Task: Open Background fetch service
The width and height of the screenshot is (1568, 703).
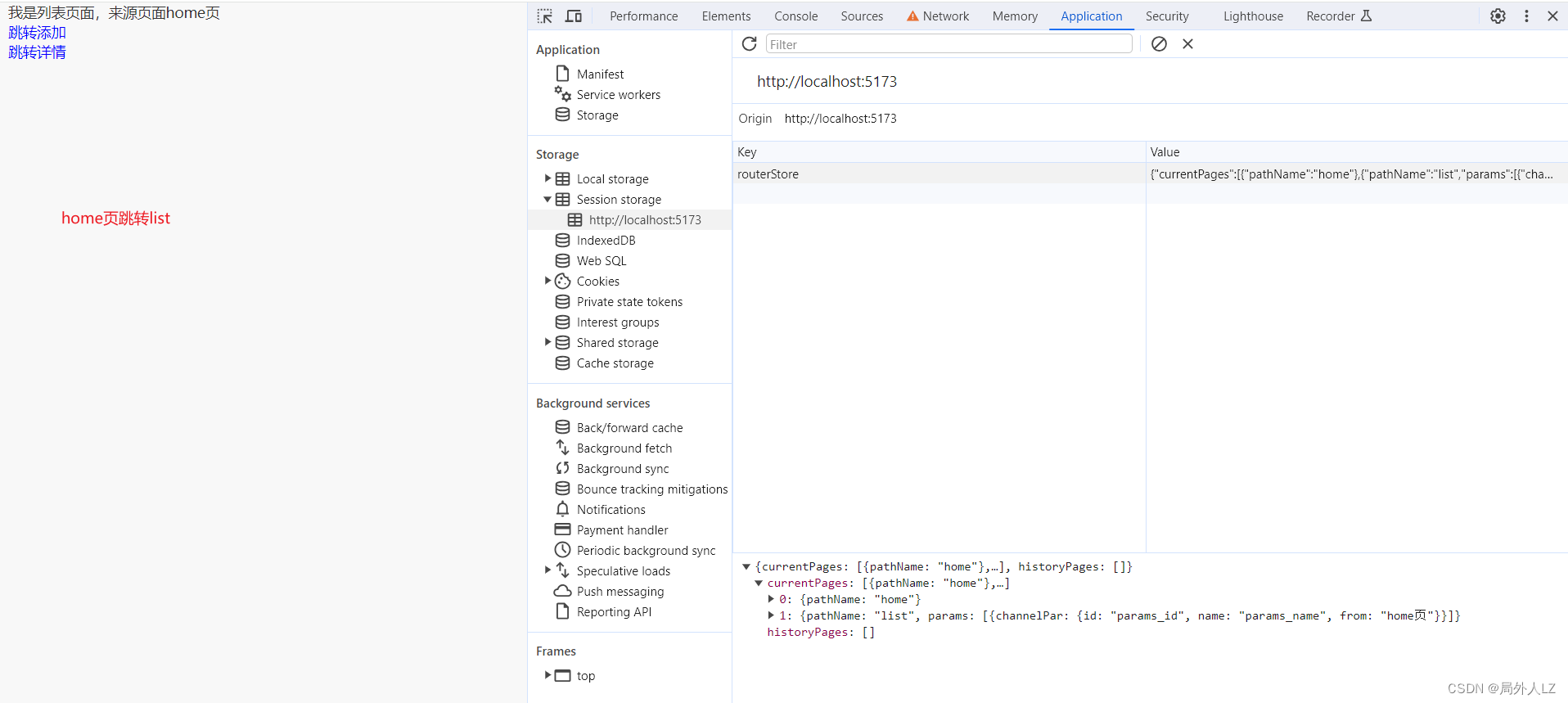Action: 624,448
